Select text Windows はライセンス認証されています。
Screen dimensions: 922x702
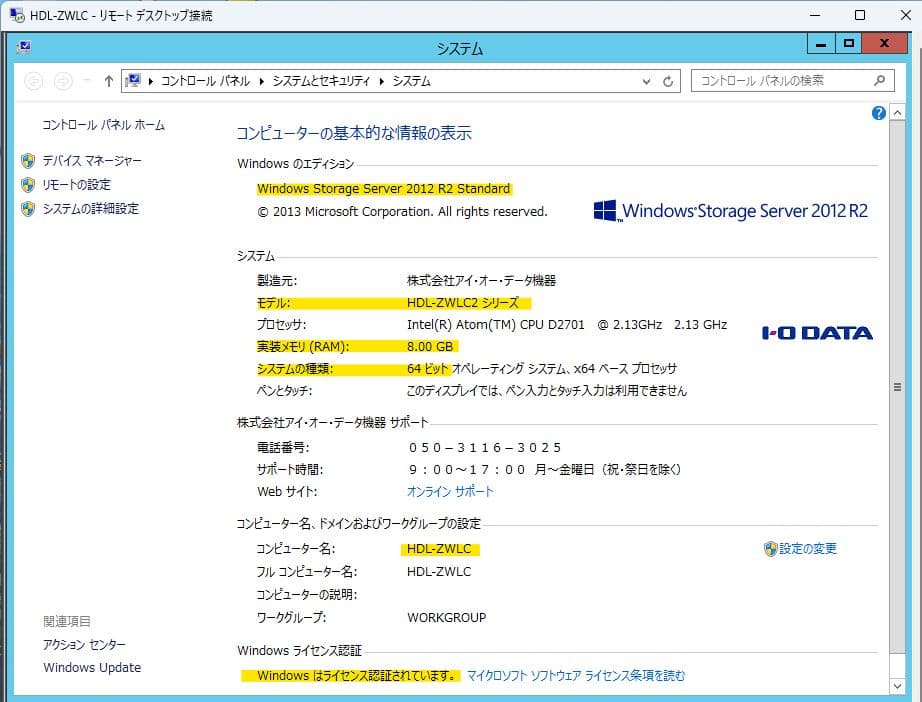click(357, 676)
